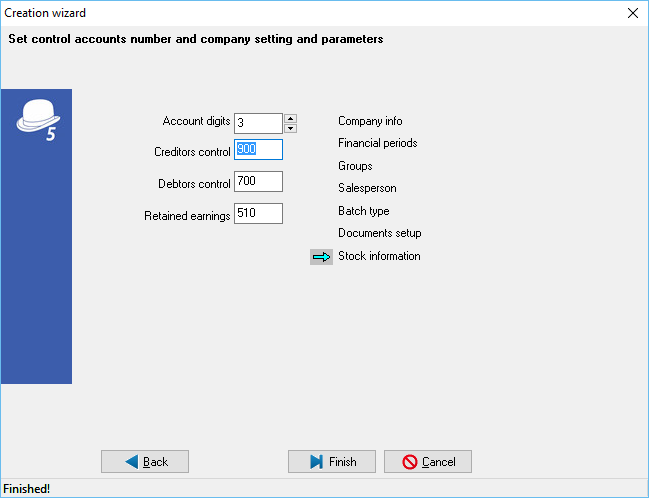
Task: Select the Debtors control input box
Action: click(x=258, y=182)
